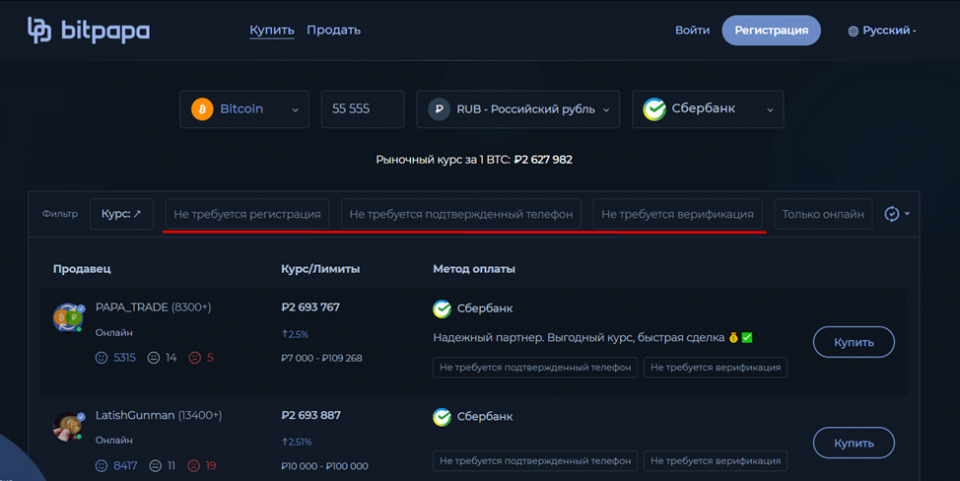Screen dimensions: 960x481
Task: Click Sberbank icon in PAPA_TRADE row
Action: 442,308
